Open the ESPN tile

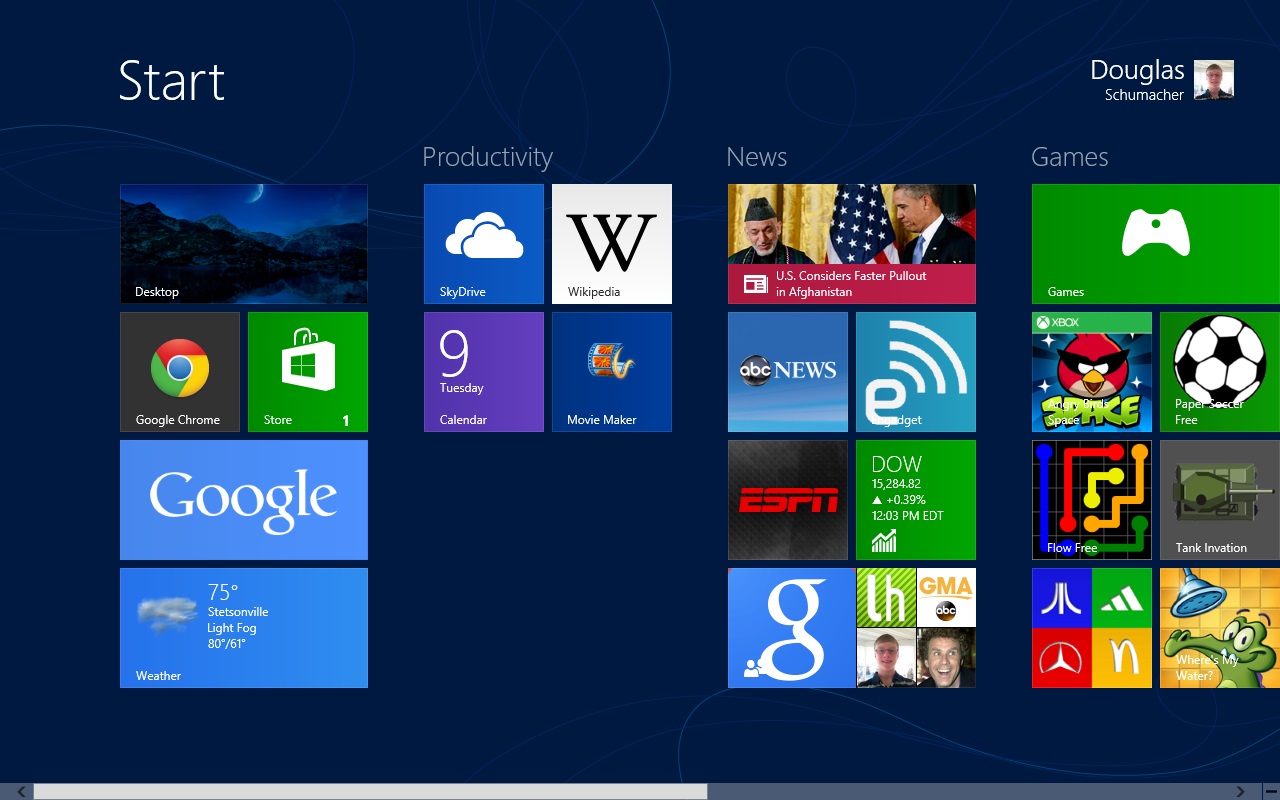point(788,500)
